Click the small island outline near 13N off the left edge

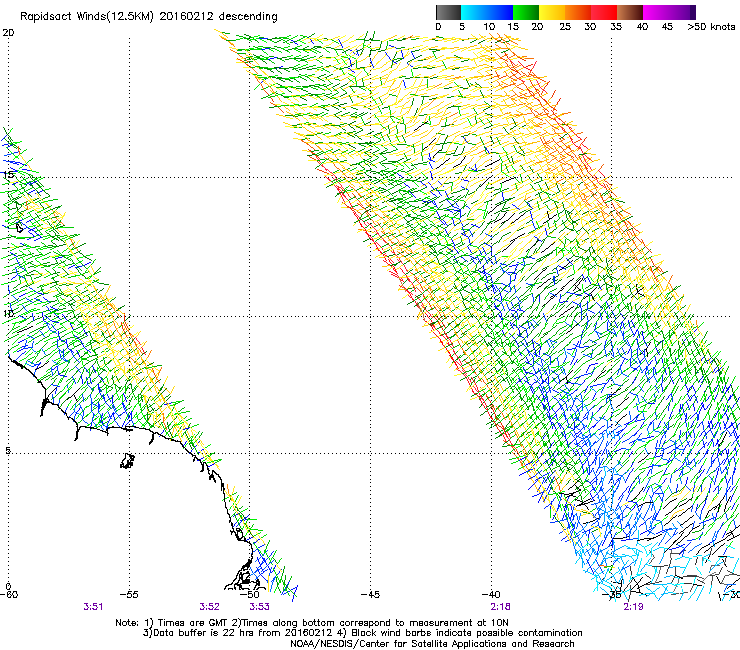[x=19, y=228]
